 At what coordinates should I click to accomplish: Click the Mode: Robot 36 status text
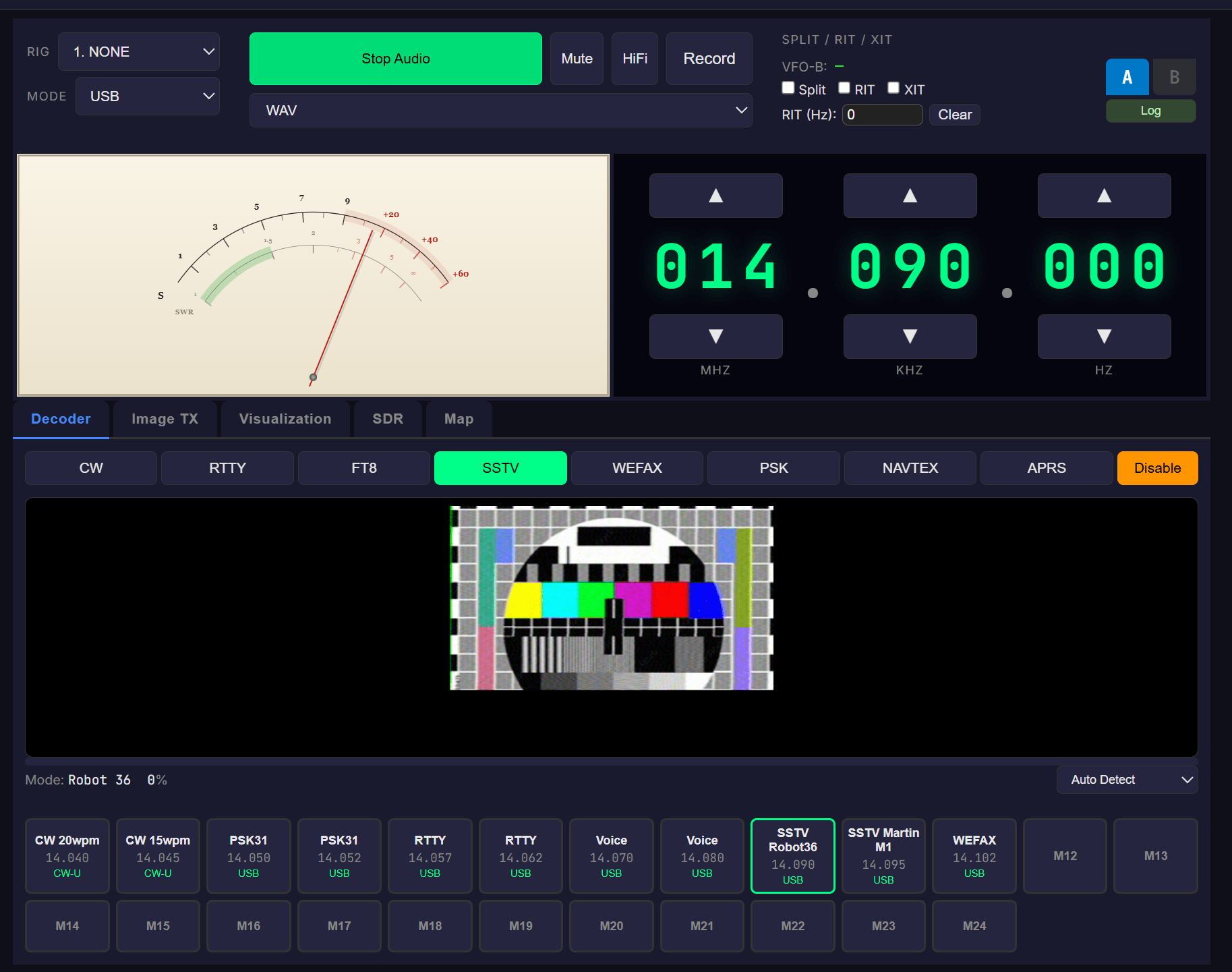(x=78, y=780)
